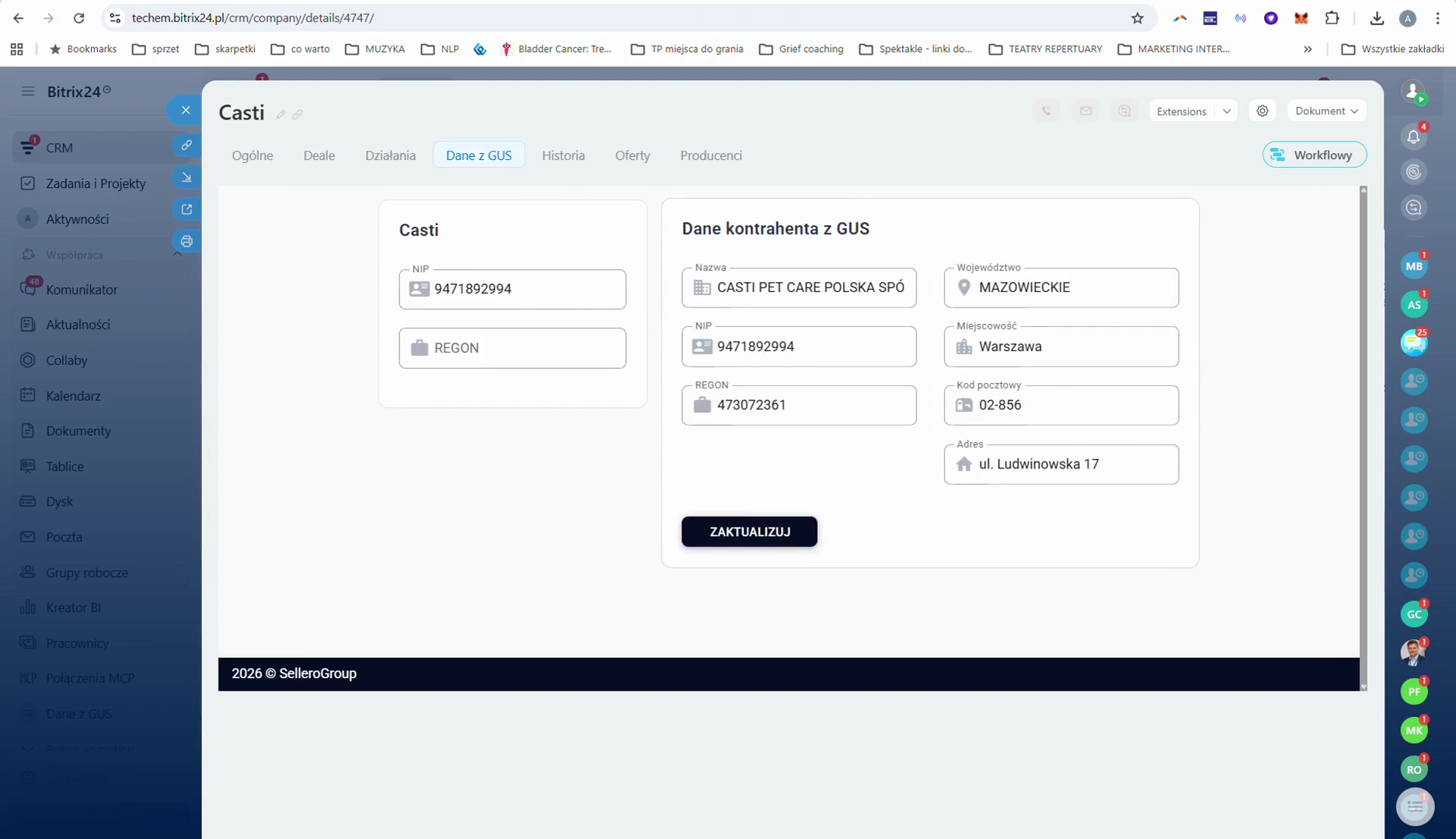Open the PF user chat avatar
Viewport: 1456px width, 839px height.
click(x=1413, y=691)
